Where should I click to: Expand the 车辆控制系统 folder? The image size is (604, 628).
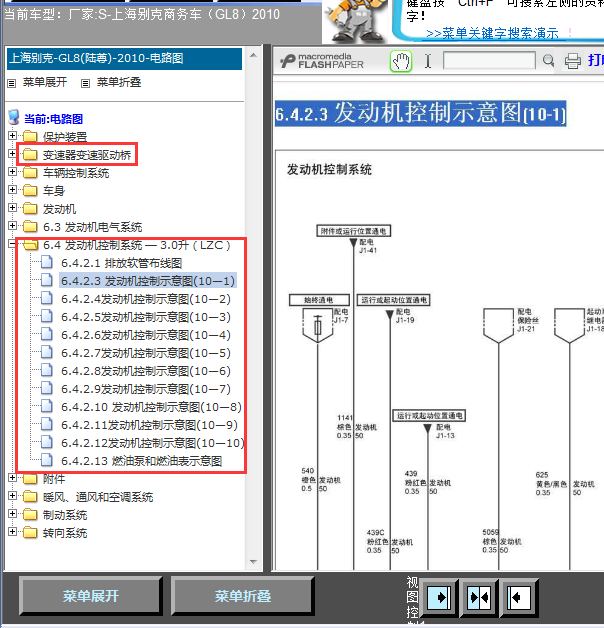coord(12,171)
